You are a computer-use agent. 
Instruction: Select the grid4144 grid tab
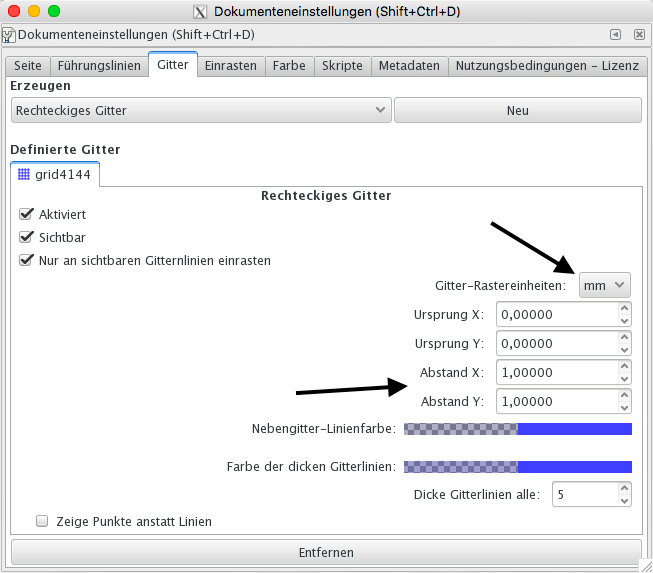click(55, 174)
